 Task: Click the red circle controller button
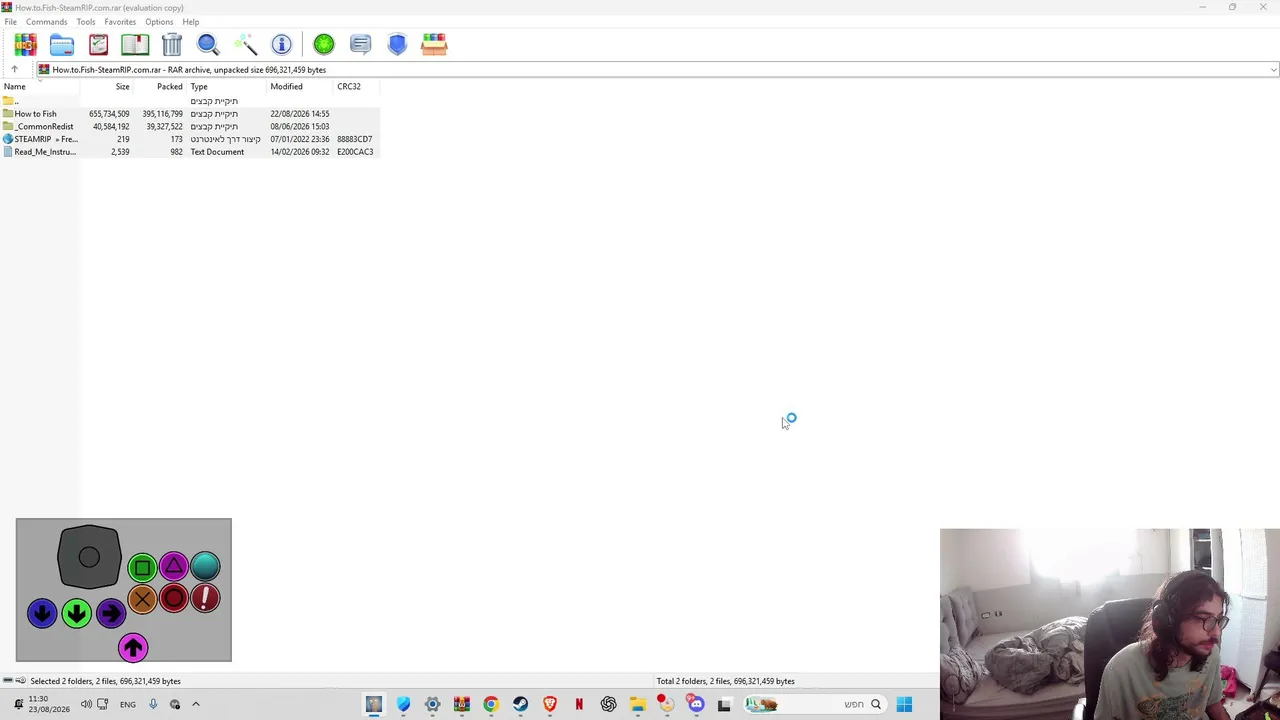173,599
